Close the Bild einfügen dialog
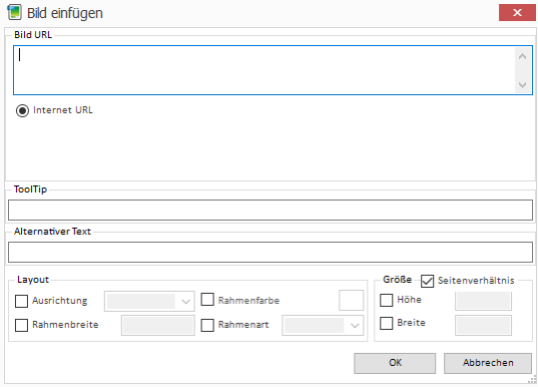538x387 pixels. [x=517, y=13]
